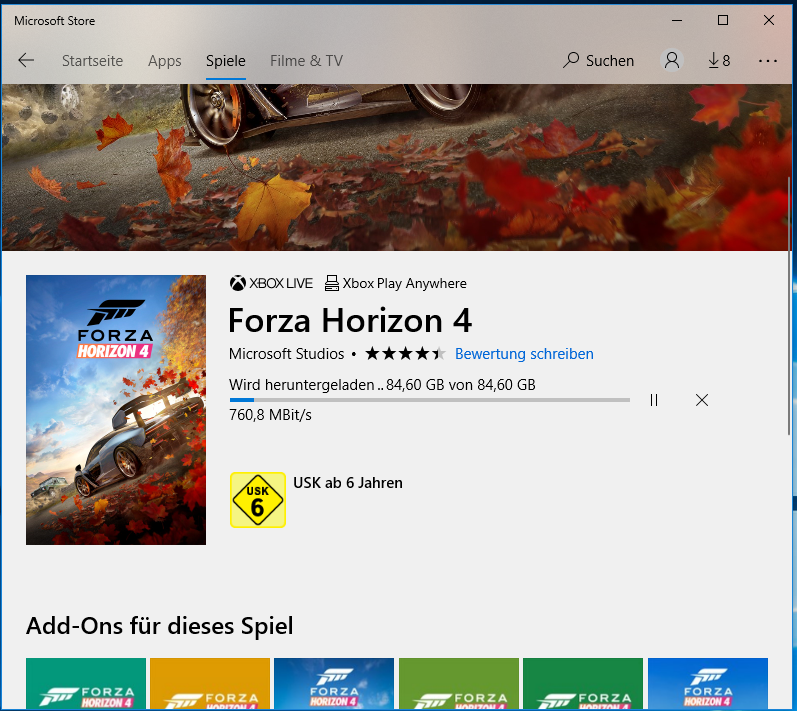Screen dimensions: 797x711
Task: Click 'Add-Ons für dieses Spiel' heading
Action: click(x=160, y=626)
